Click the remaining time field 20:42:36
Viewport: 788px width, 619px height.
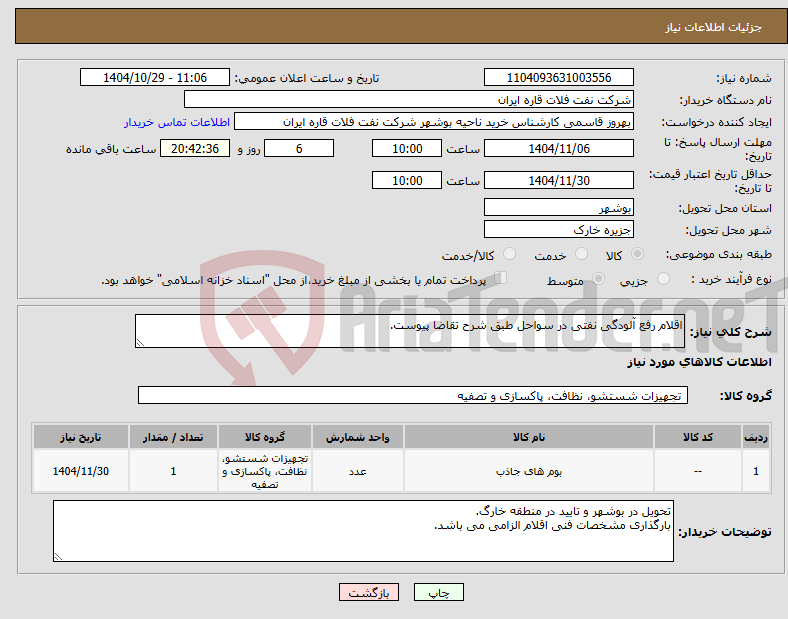pyautogui.click(x=195, y=149)
